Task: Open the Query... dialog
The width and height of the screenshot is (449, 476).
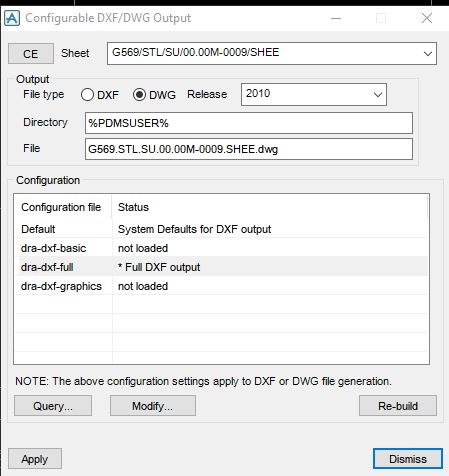Action: click(x=53, y=406)
